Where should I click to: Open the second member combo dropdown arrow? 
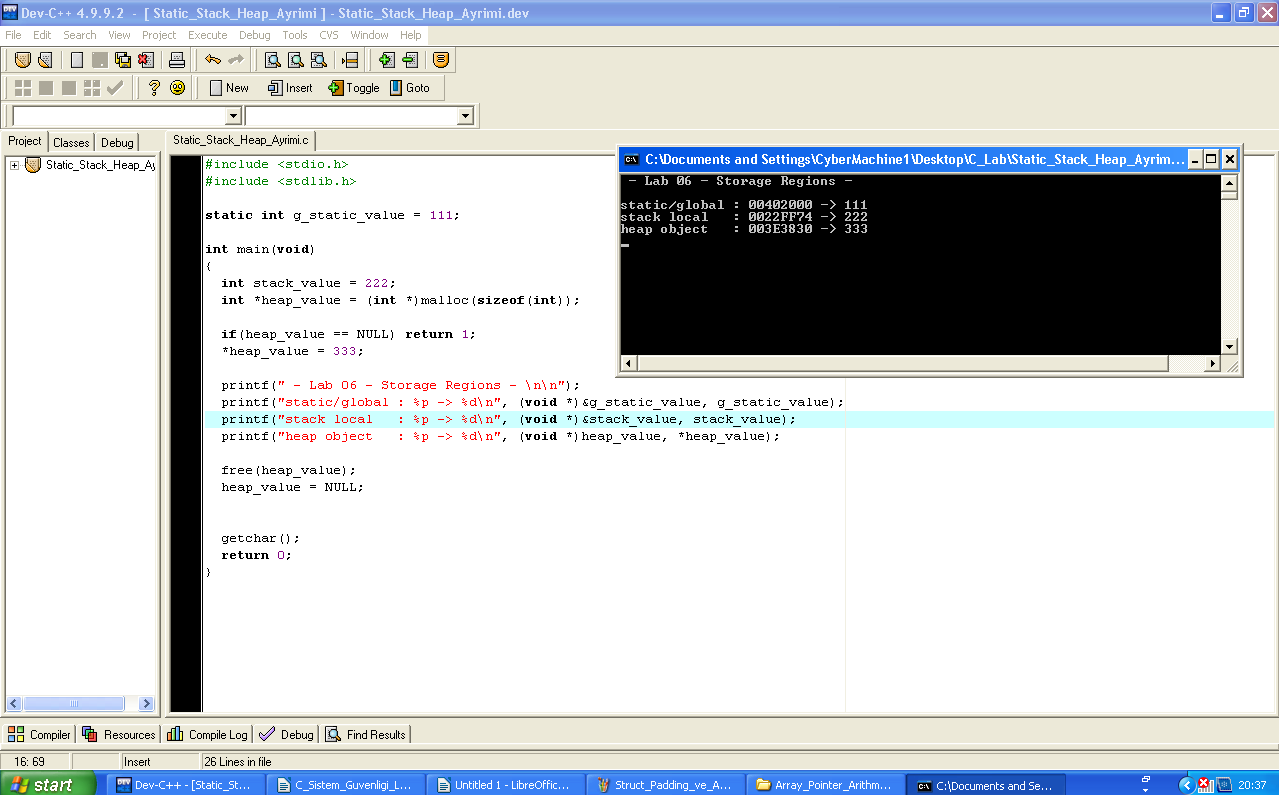[x=465, y=116]
